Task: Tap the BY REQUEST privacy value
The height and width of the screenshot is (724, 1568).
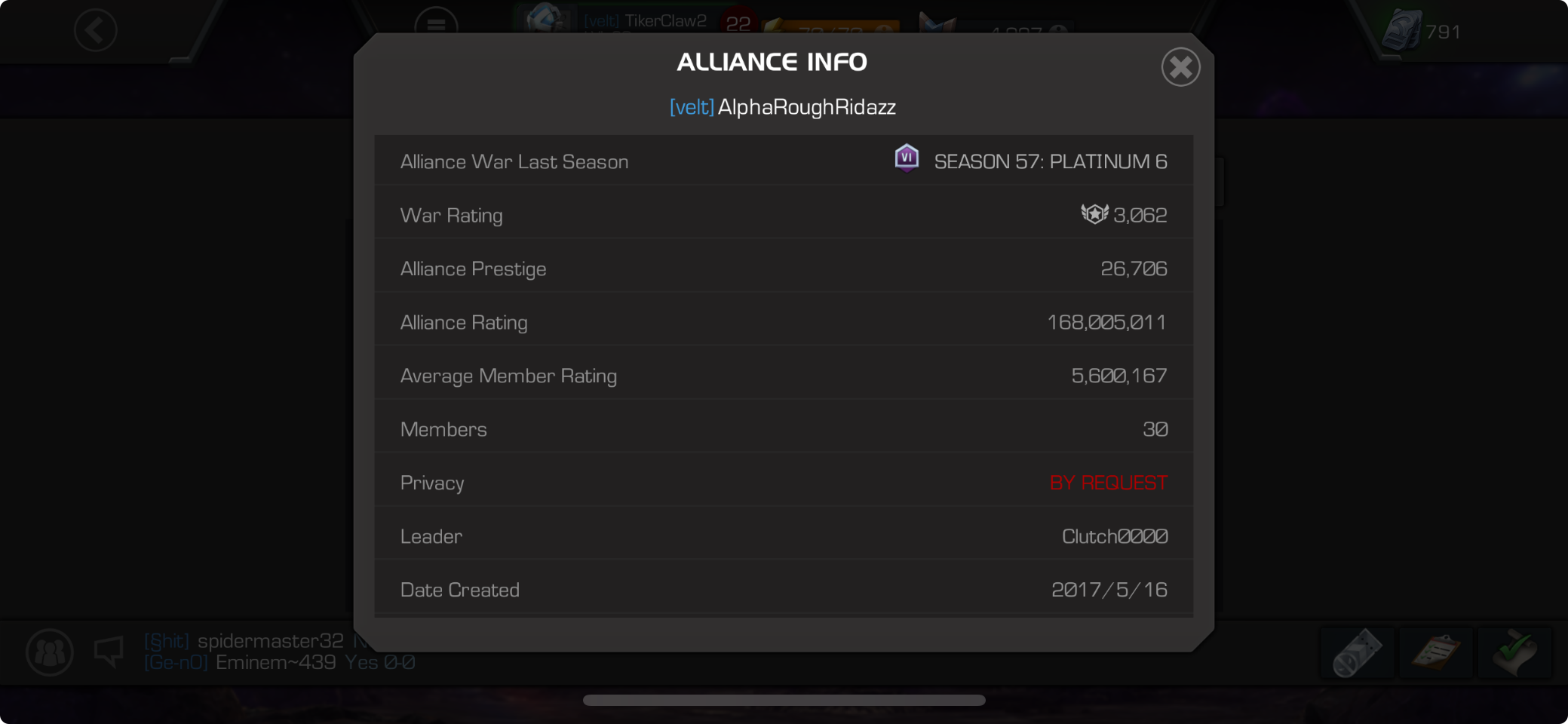Action: [1109, 483]
